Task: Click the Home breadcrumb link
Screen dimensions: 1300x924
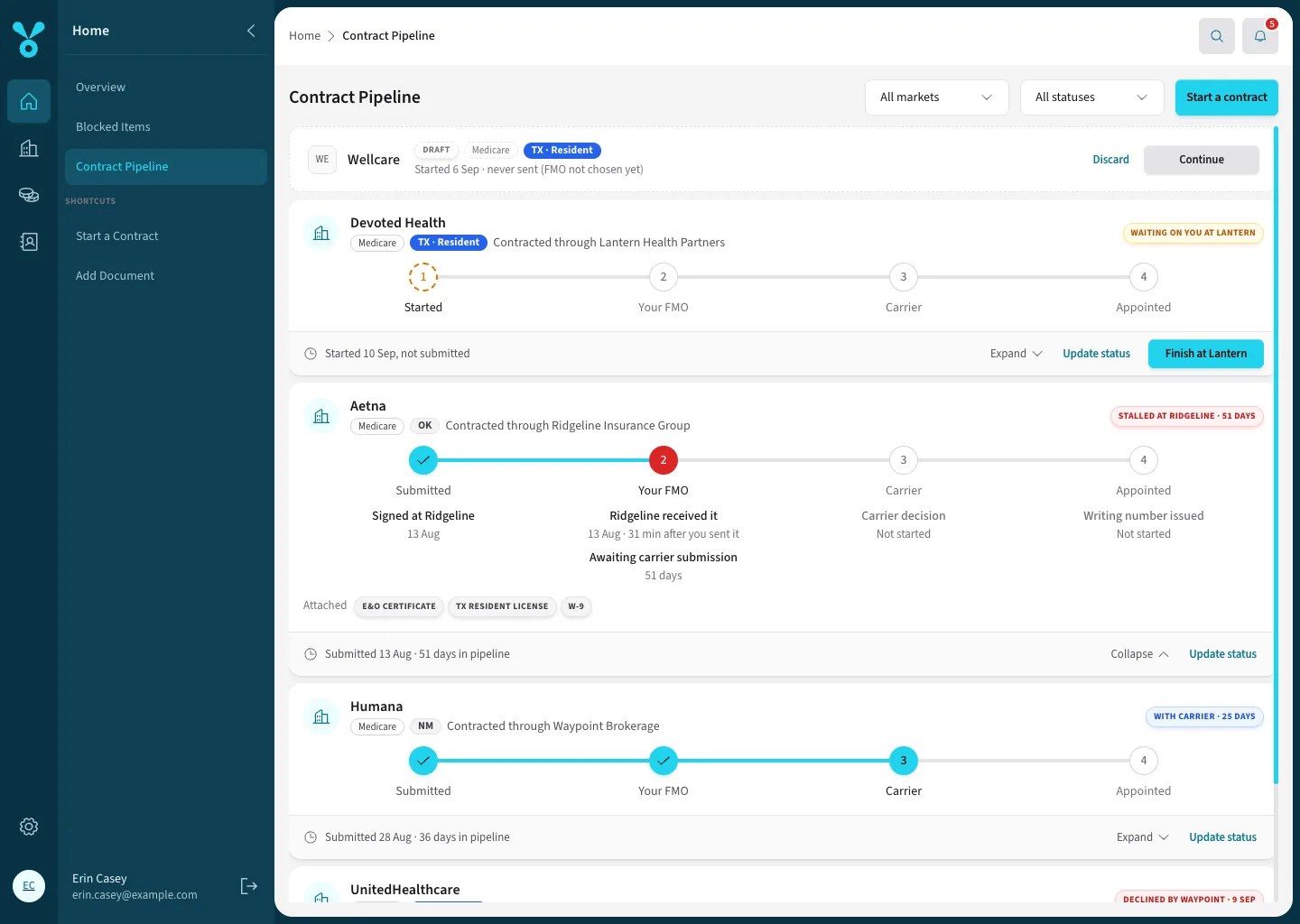Action: pyautogui.click(x=305, y=36)
